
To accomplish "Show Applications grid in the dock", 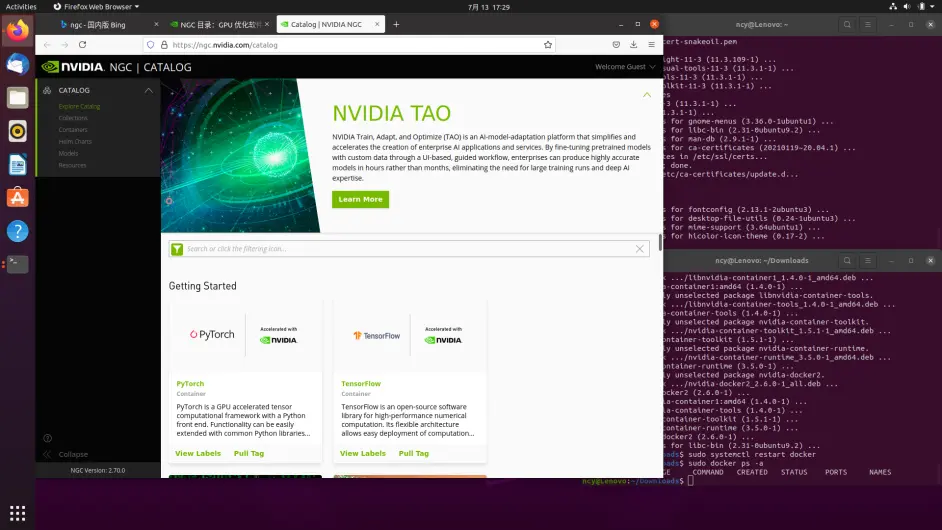I will coord(17,513).
